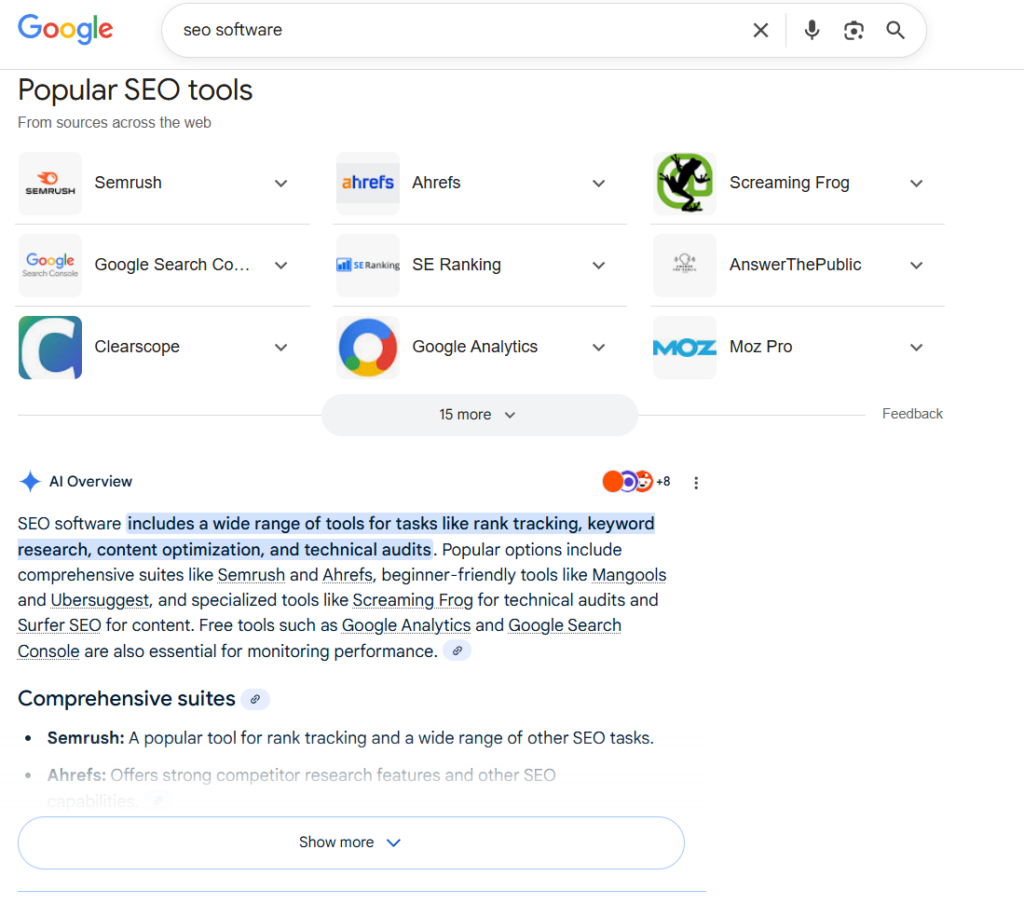Expand the list with 15 more
The height and width of the screenshot is (904, 1024).
[479, 415]
